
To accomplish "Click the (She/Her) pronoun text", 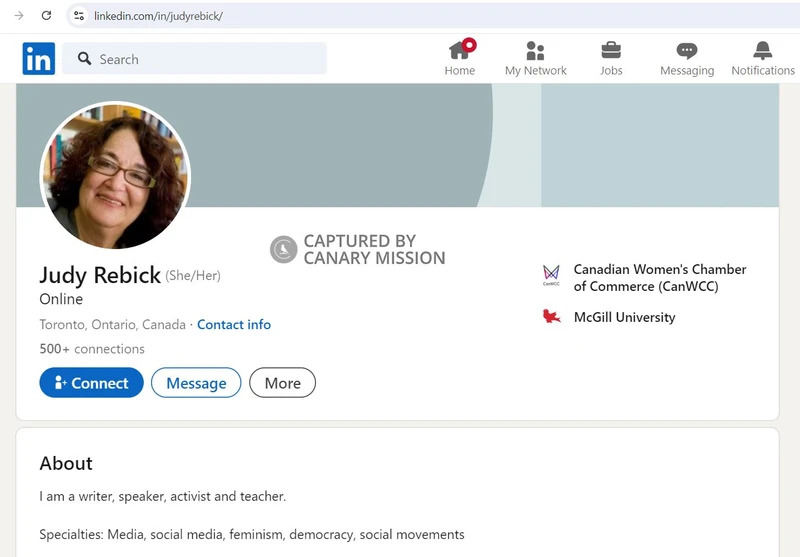I will (193, 276).
